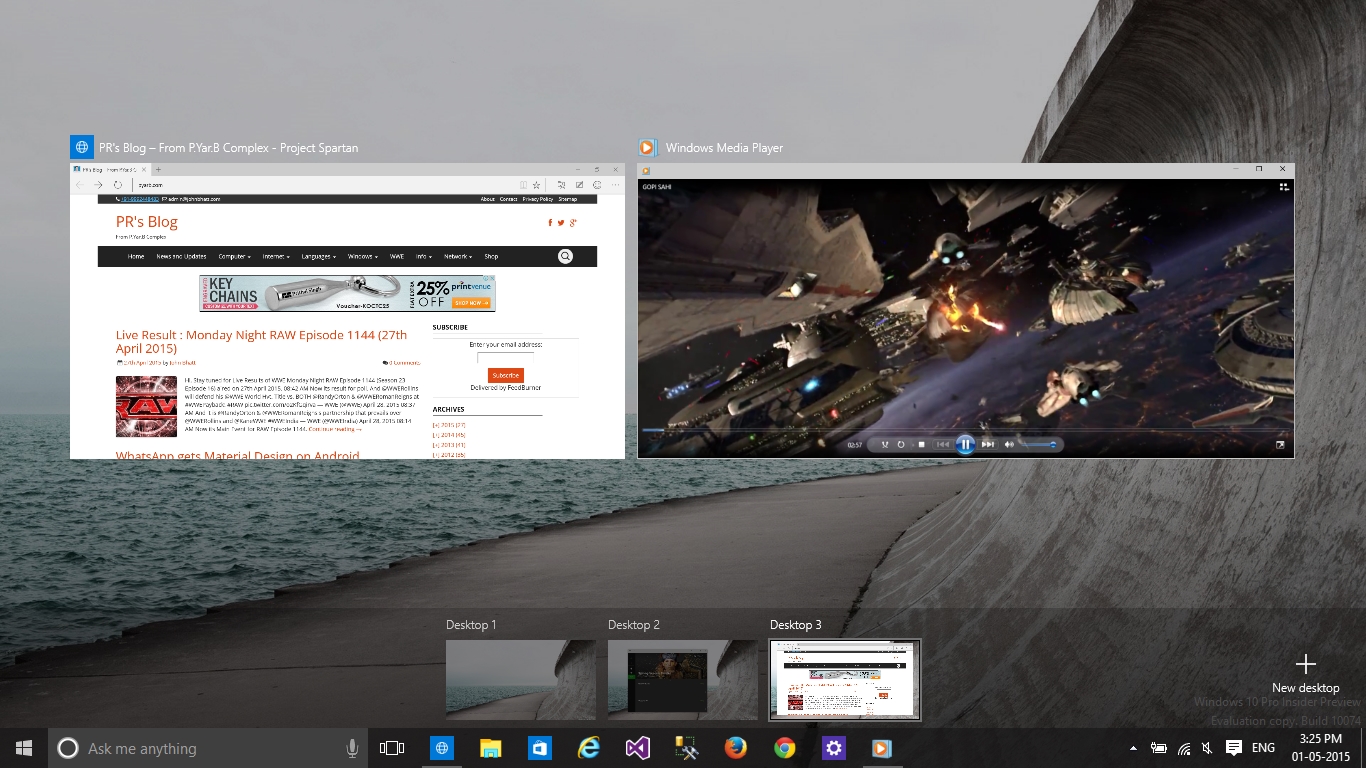Click the muted volume tray icon

tap(1208, 748)
